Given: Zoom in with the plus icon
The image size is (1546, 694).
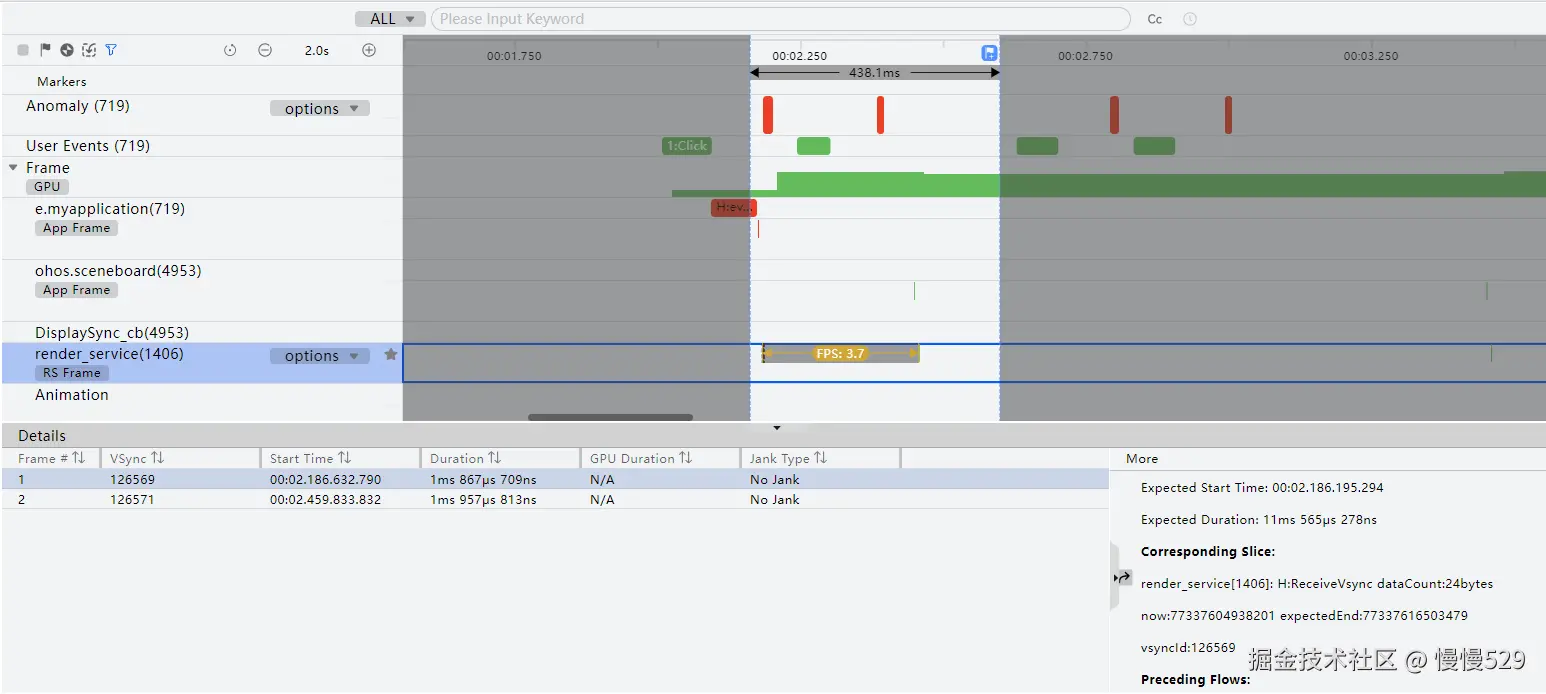Looking at the screenshot, I should pyautogui.click(x=369, y=50).
